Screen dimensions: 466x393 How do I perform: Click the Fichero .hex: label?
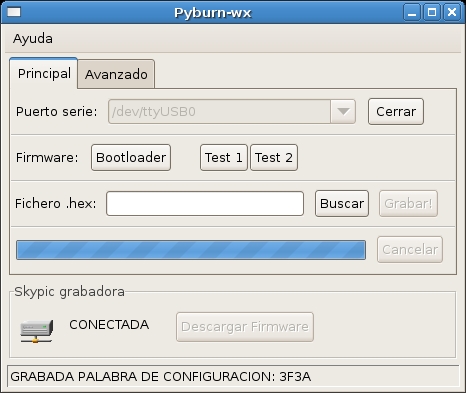pyautogui.click(x=56, y=203)
